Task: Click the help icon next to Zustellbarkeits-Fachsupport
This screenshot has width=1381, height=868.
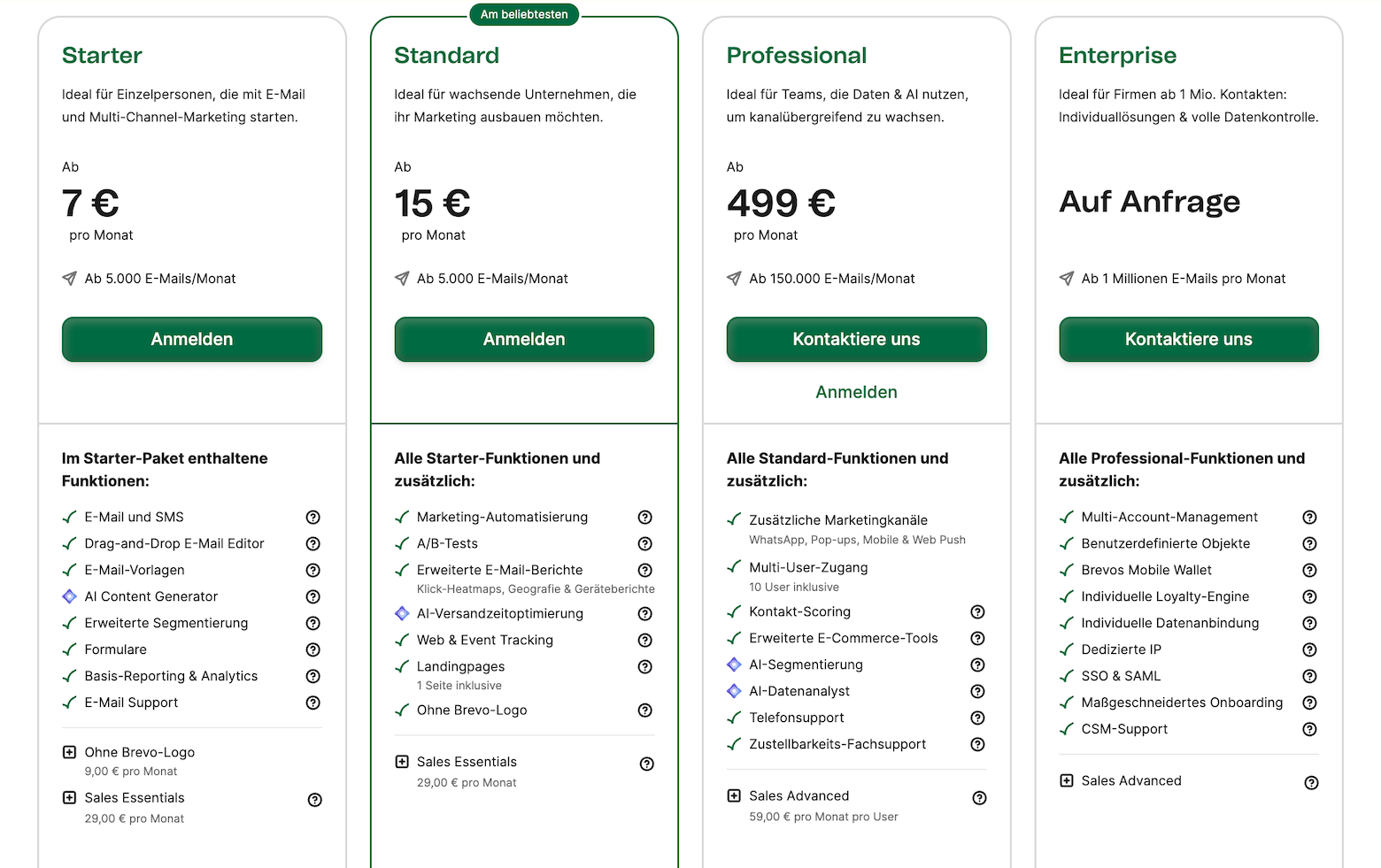Action: (977, 744)
